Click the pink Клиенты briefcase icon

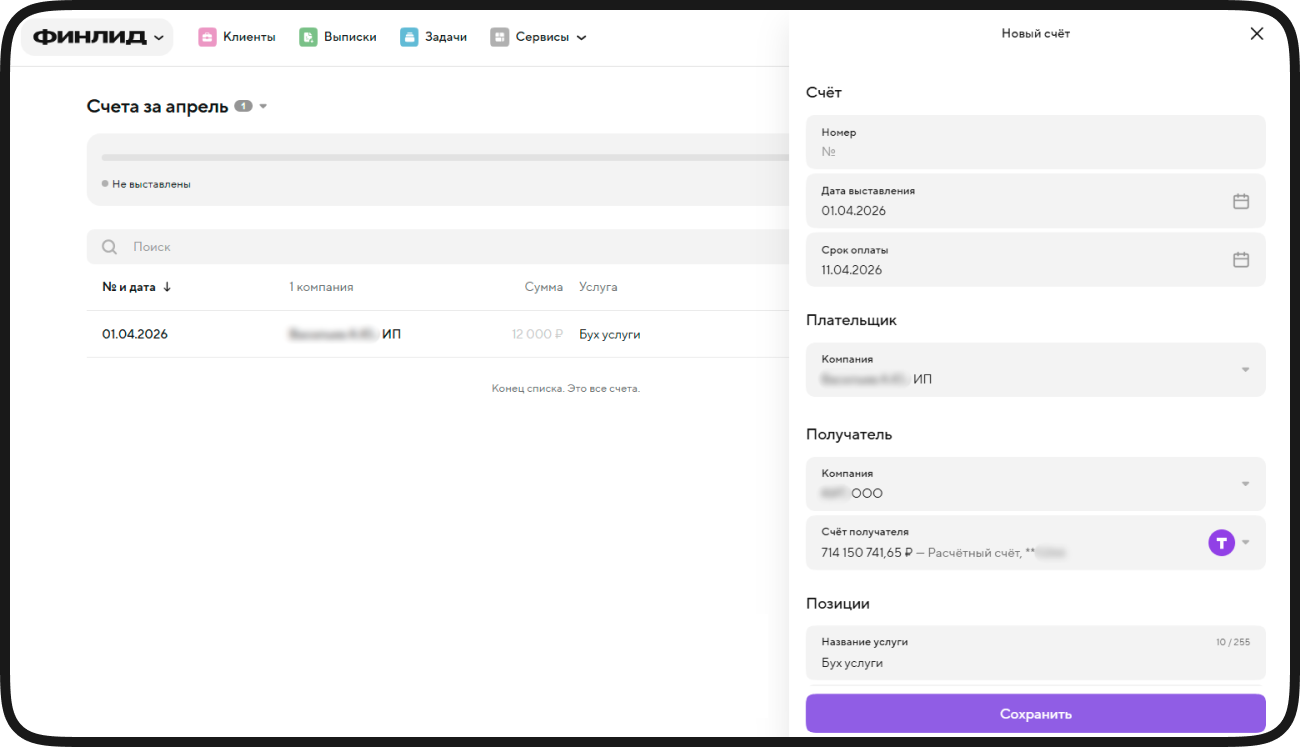[x=207, y=37]
